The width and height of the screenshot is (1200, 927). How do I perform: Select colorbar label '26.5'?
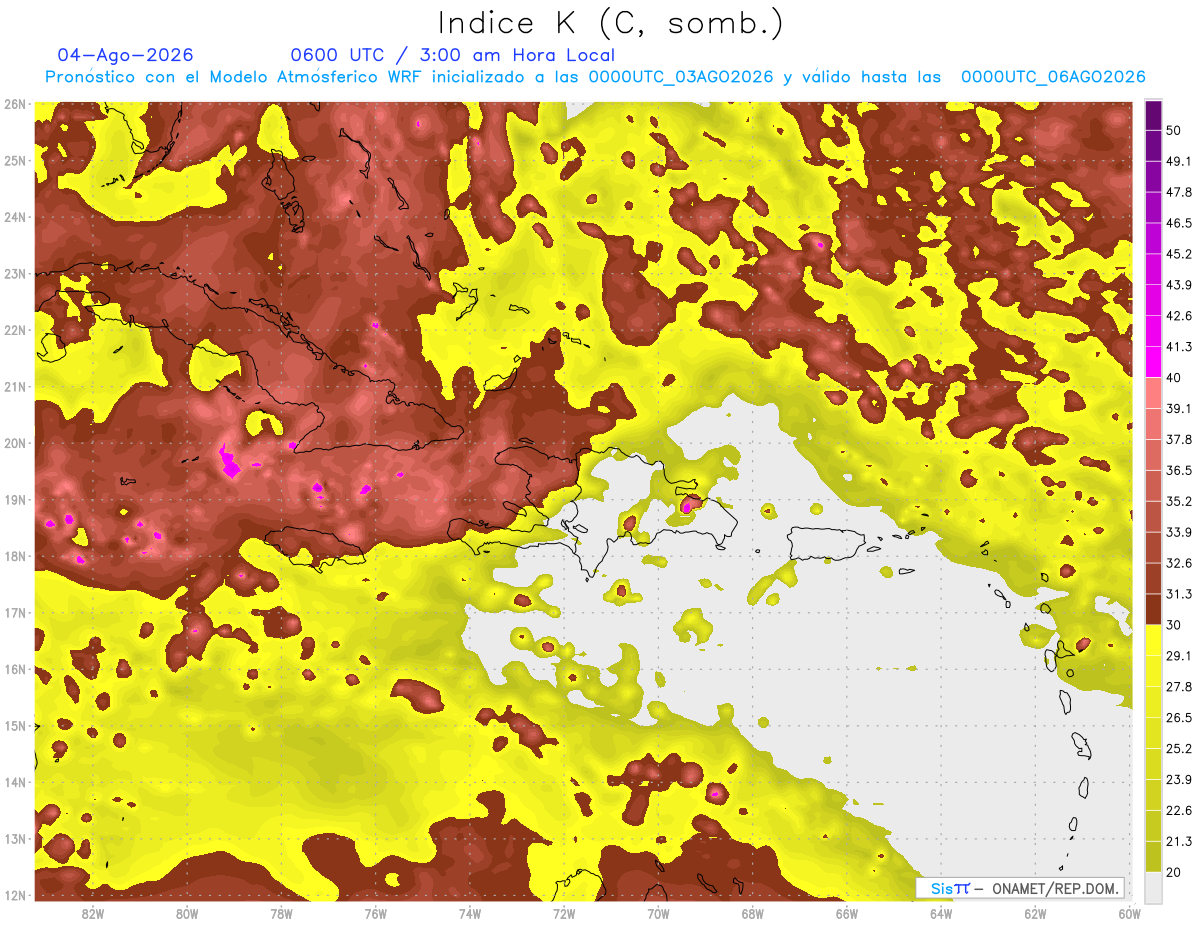[x=1178, y=717]
